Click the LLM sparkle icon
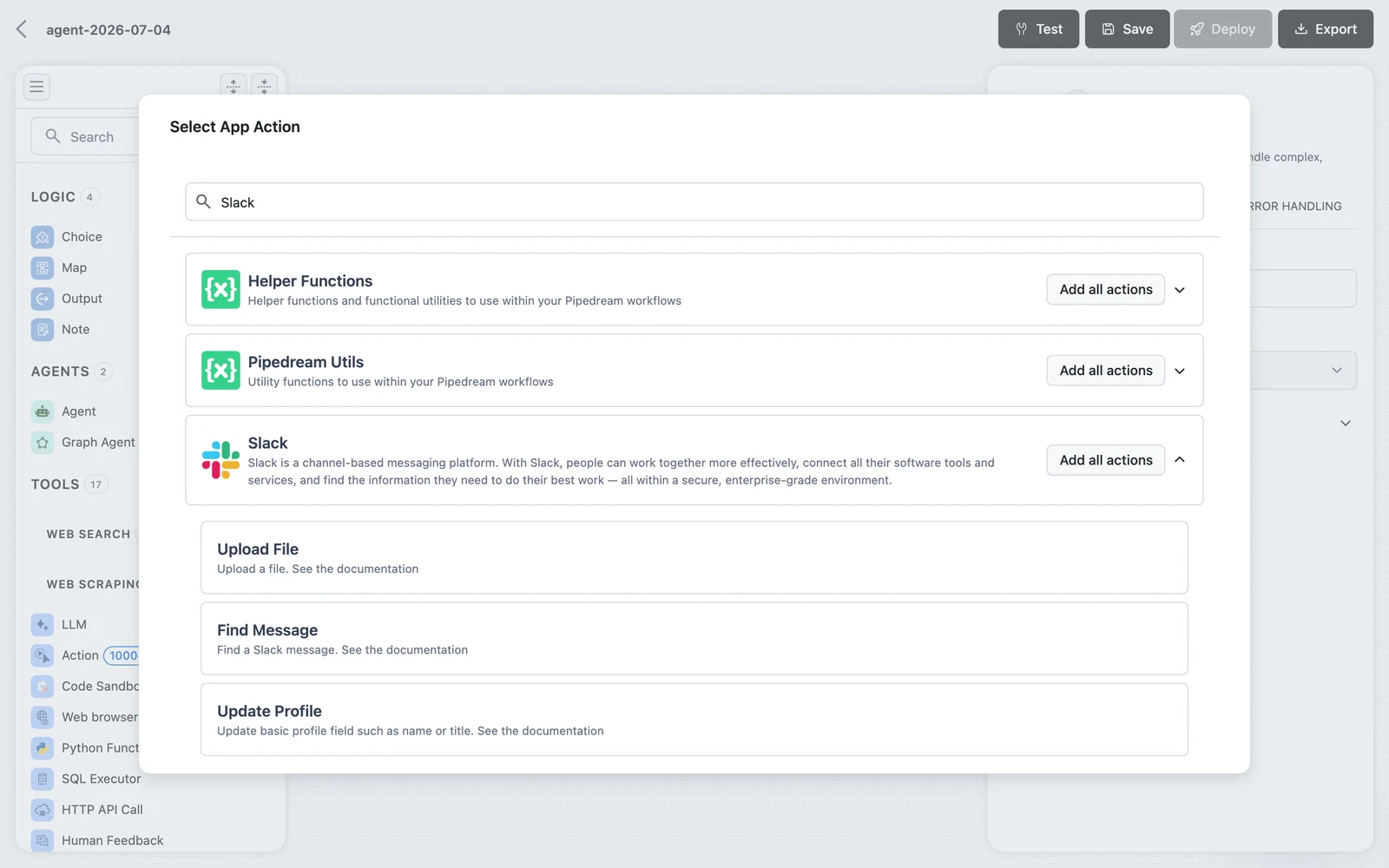This screenshot has width=1389, height=868. [x=43, y=625]
